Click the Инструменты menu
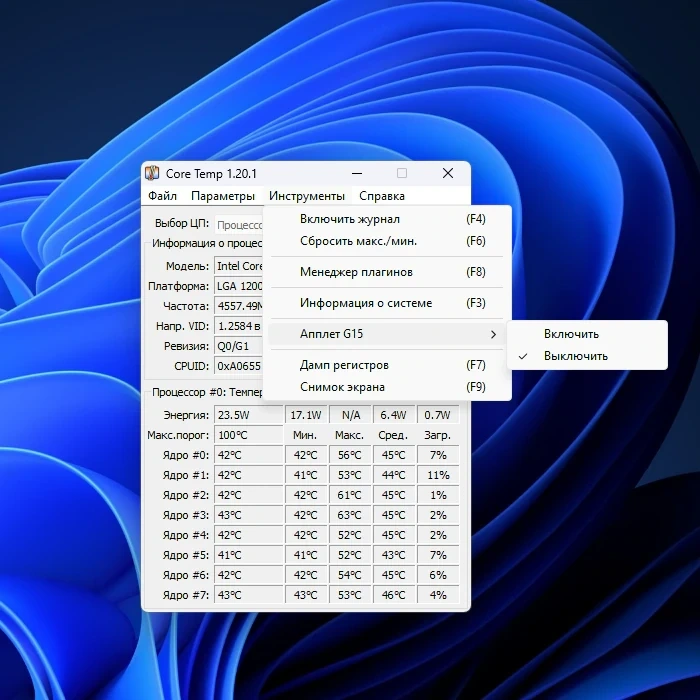700x700 pixels. 307,196
